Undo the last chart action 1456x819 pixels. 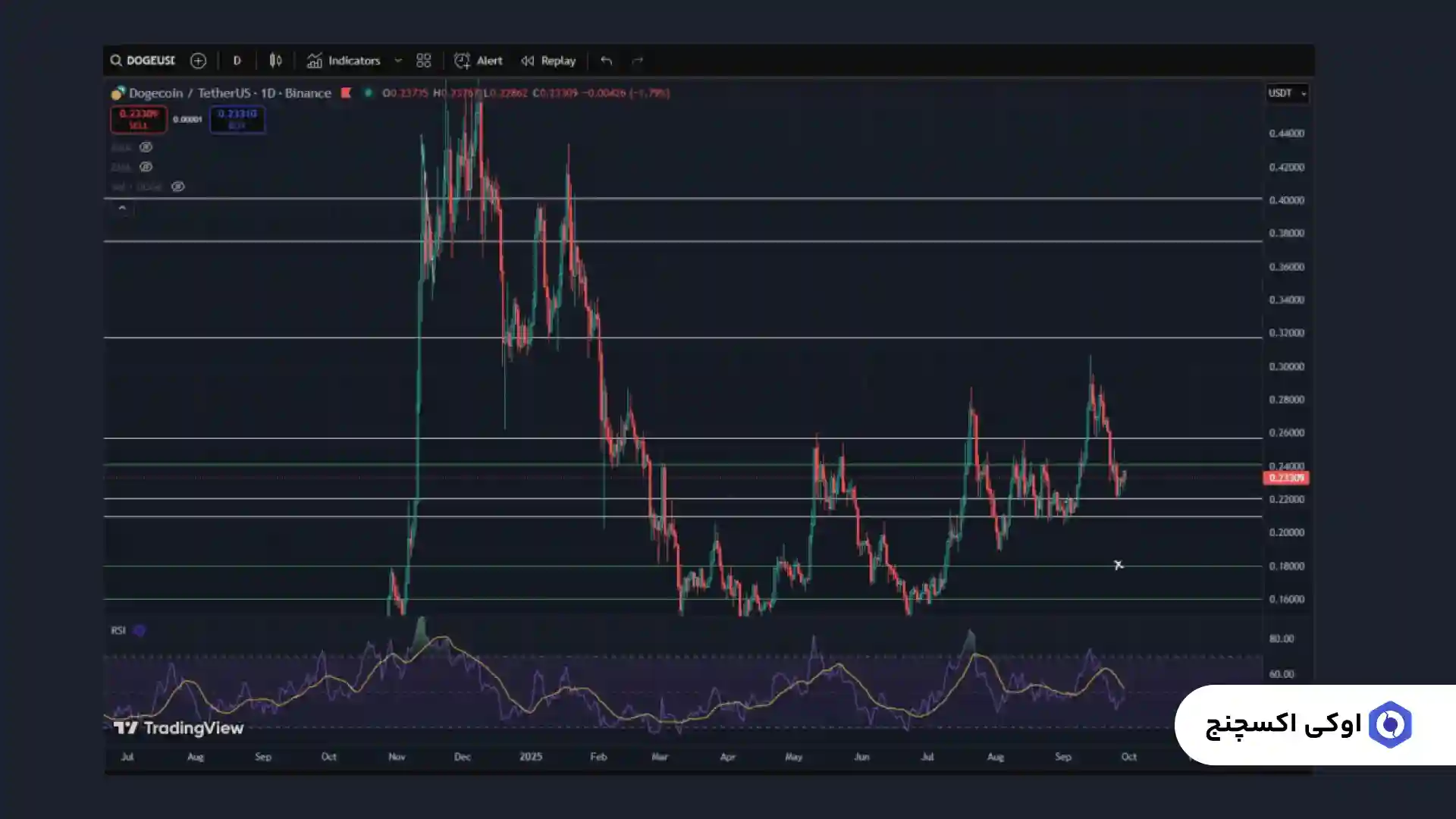(606, 61)
